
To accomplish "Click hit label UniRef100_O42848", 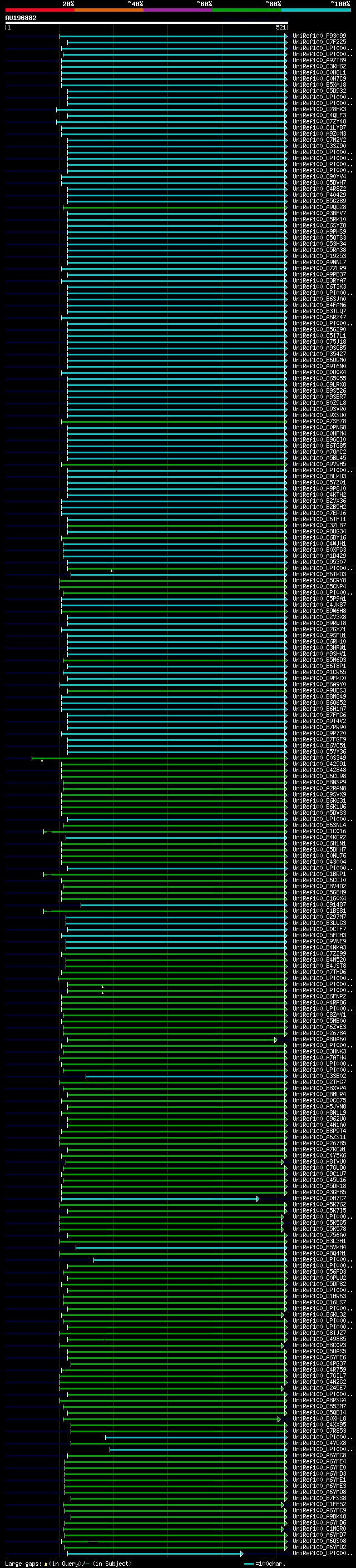I will tap(319, 770).
